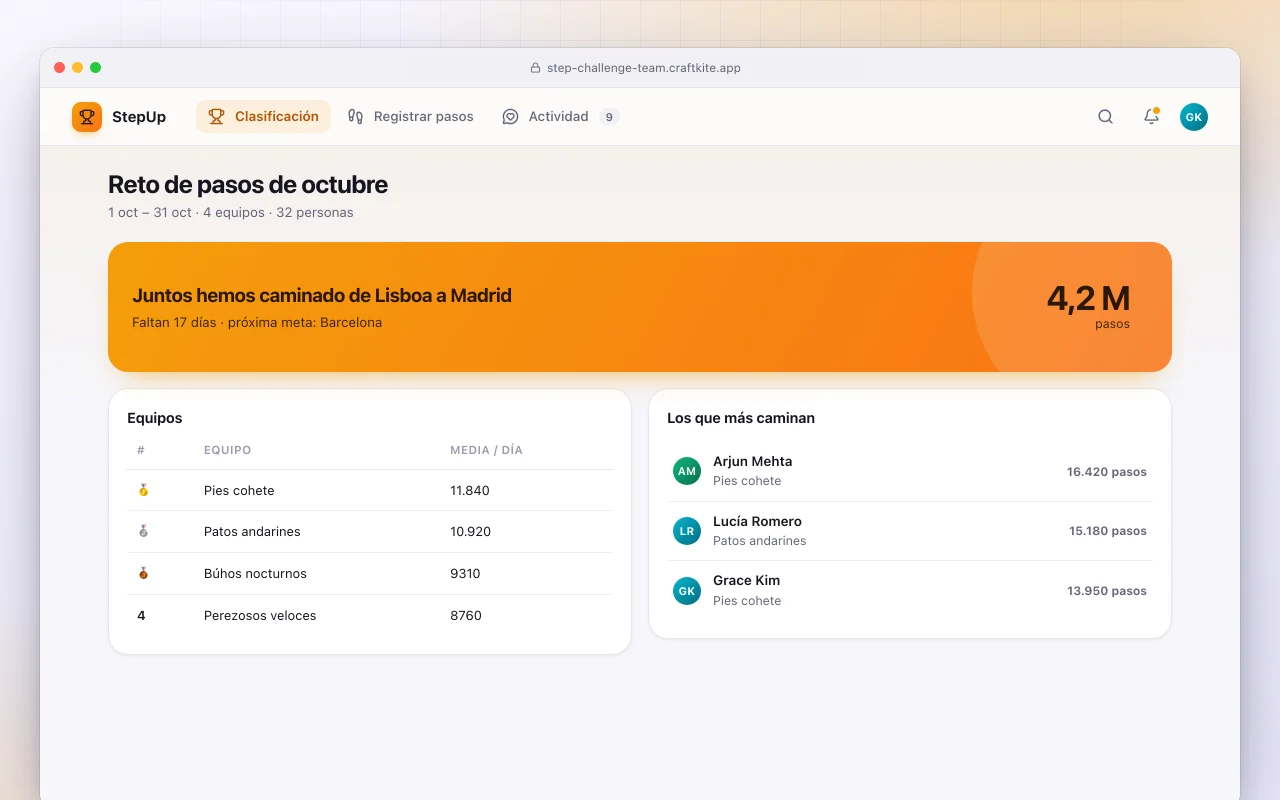Select the Perezosos veloces team name
Image resolution: width=1280 pixels, height=800 pixels.
[260, 616]
